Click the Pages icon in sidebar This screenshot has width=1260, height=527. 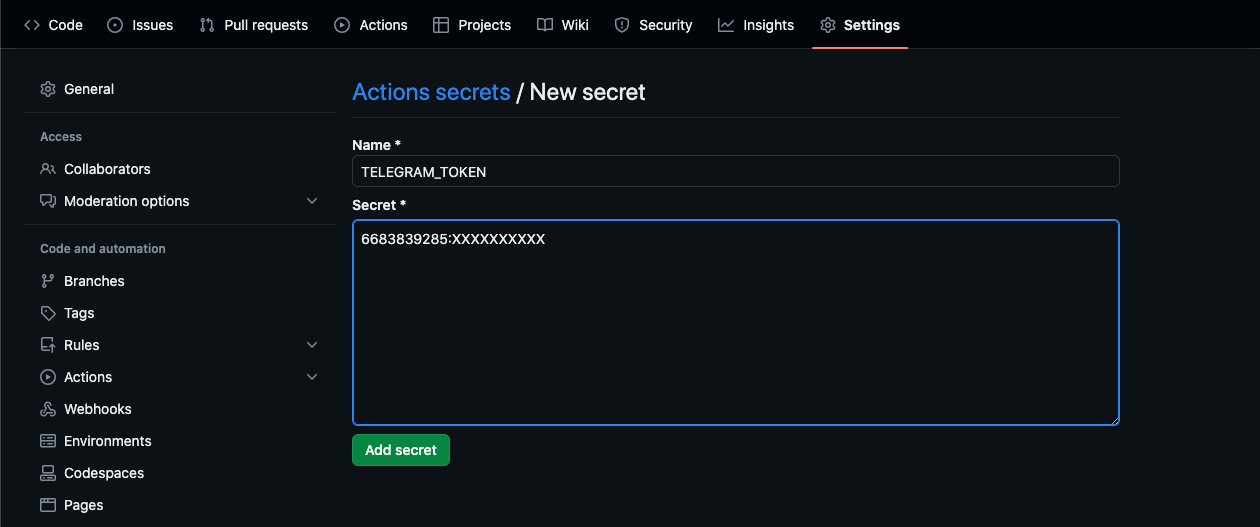pos(48,505)
